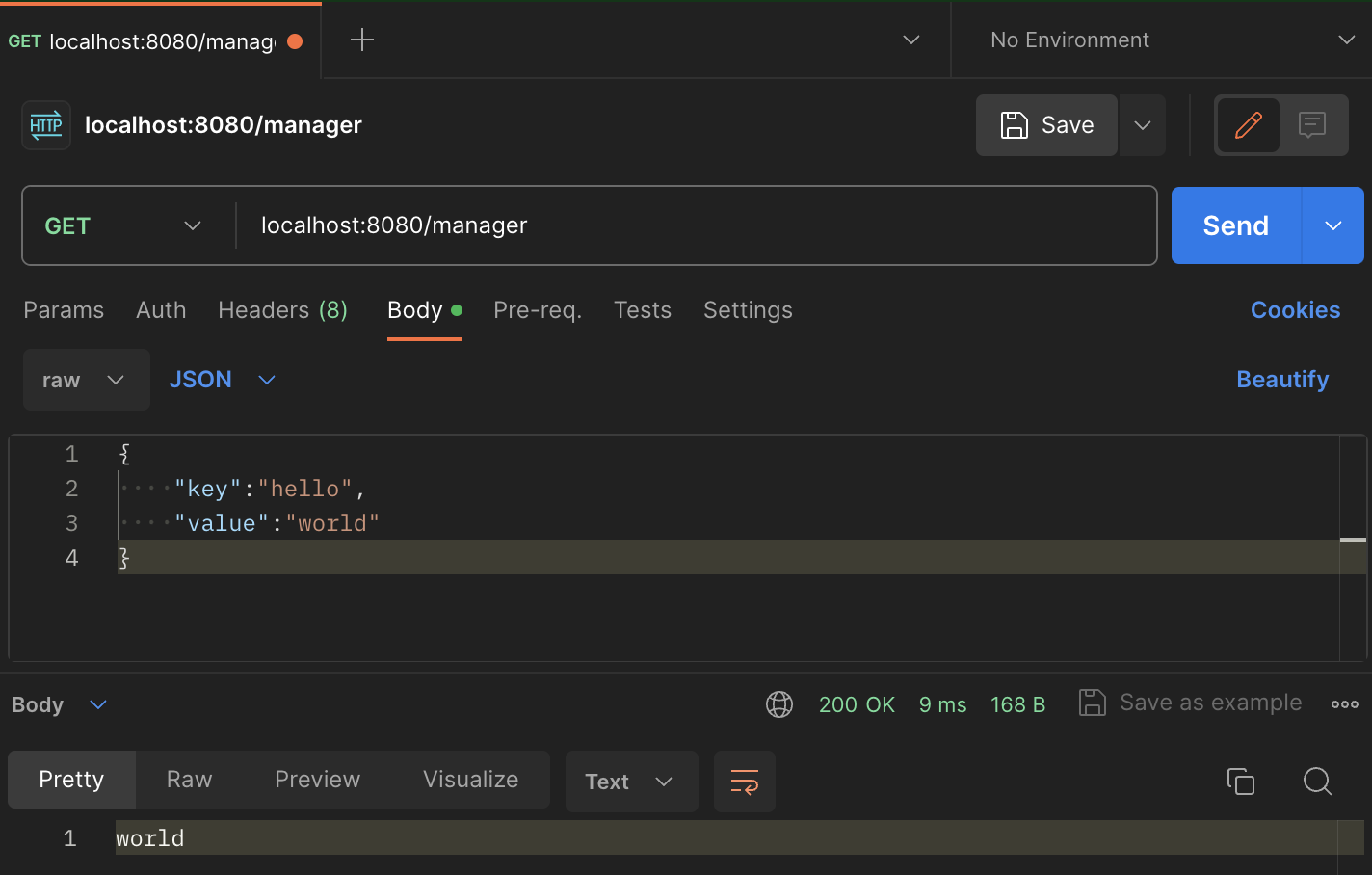
Task: Click the new tab plus icon
Action: 361,40
